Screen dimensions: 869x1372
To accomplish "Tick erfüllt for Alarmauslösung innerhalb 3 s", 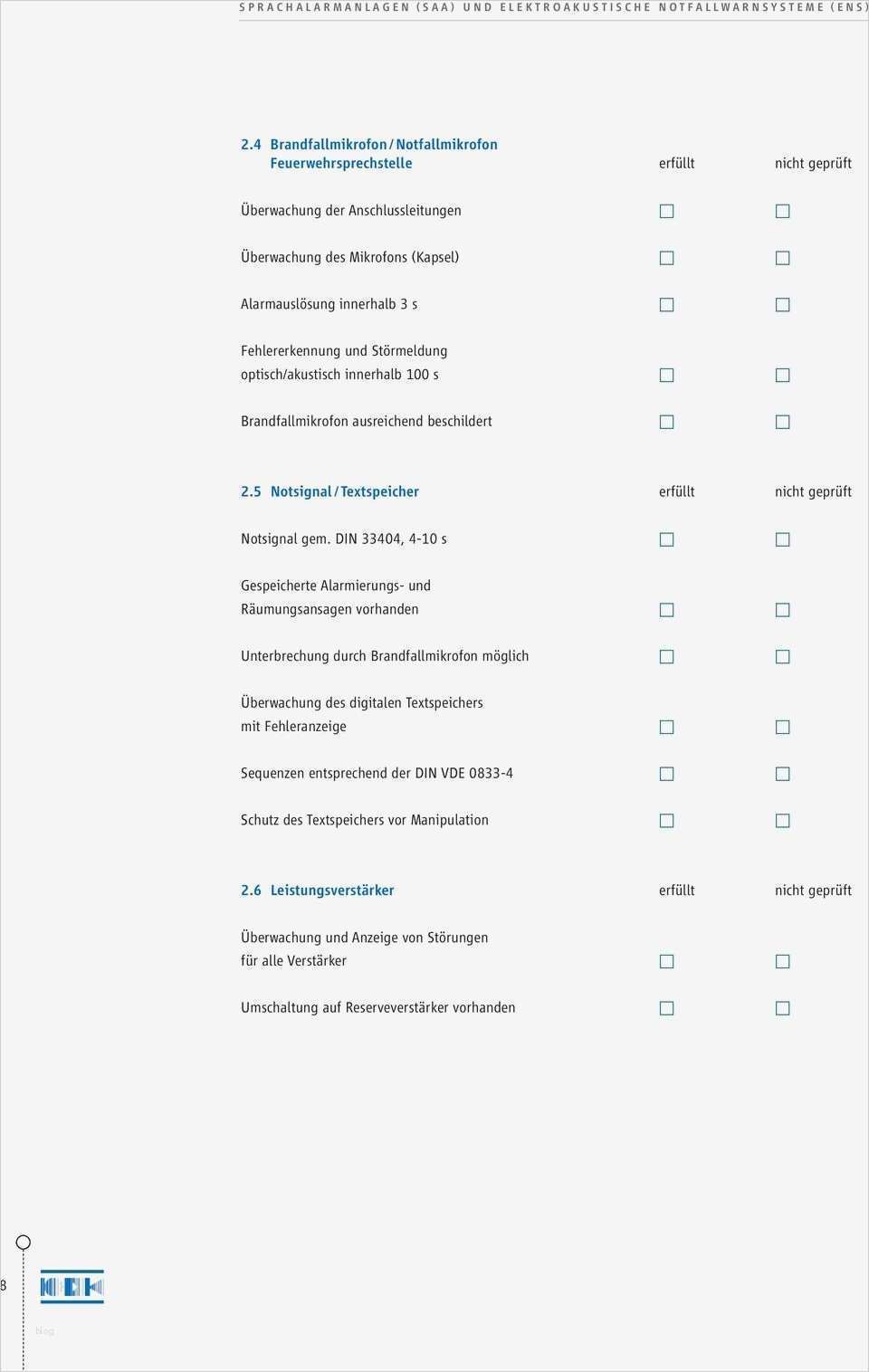I will 667,305.
